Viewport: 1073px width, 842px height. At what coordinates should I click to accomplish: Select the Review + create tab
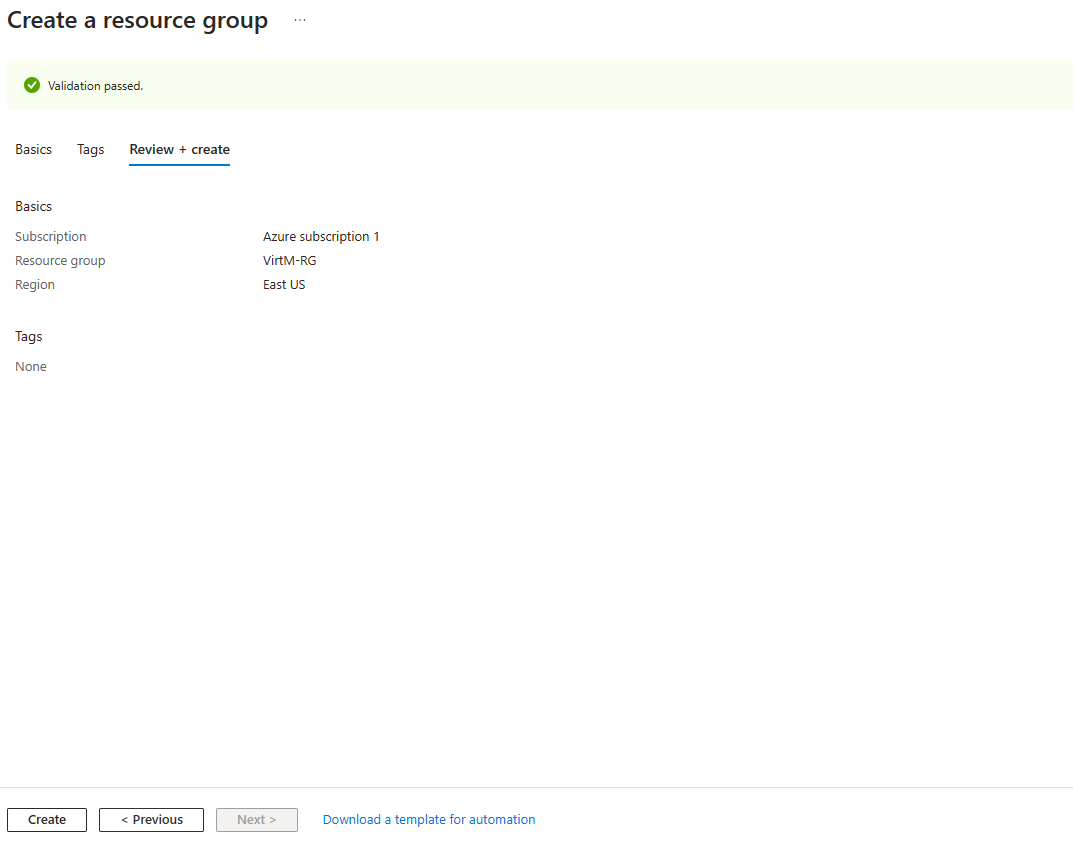pos(179,149)
